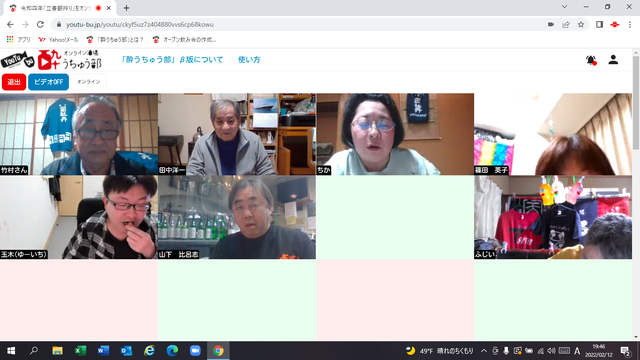
Task: Click IME input mode A indicator
Action: (577, 351)
